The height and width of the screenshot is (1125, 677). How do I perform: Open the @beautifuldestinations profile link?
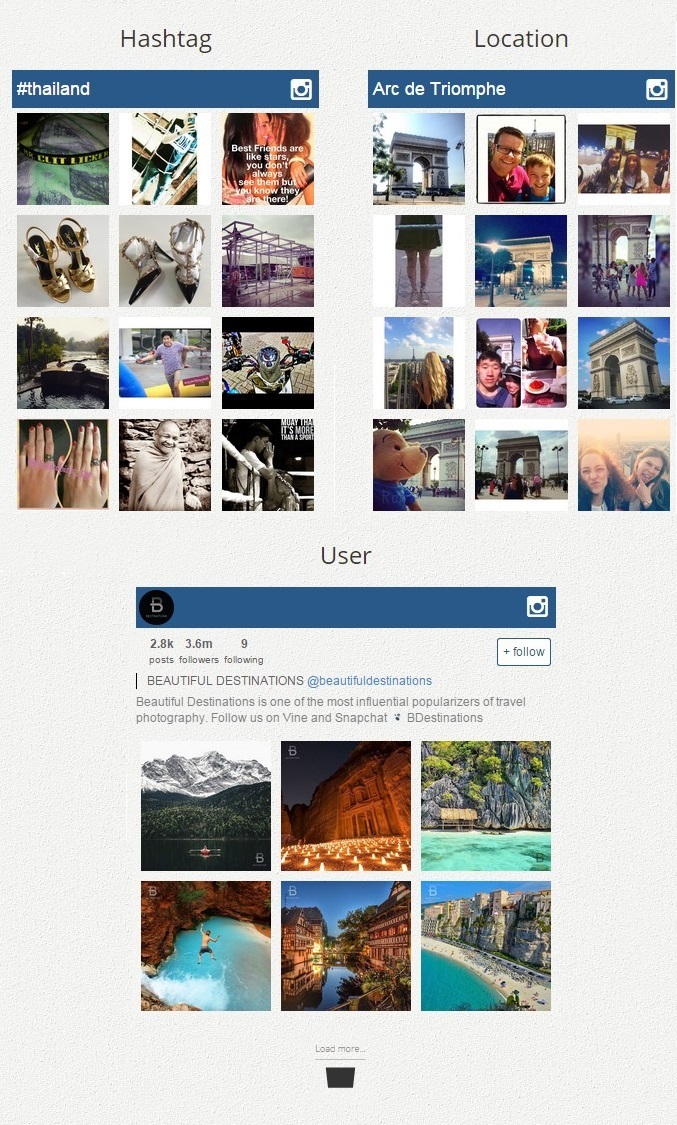[x=369, y=681]
